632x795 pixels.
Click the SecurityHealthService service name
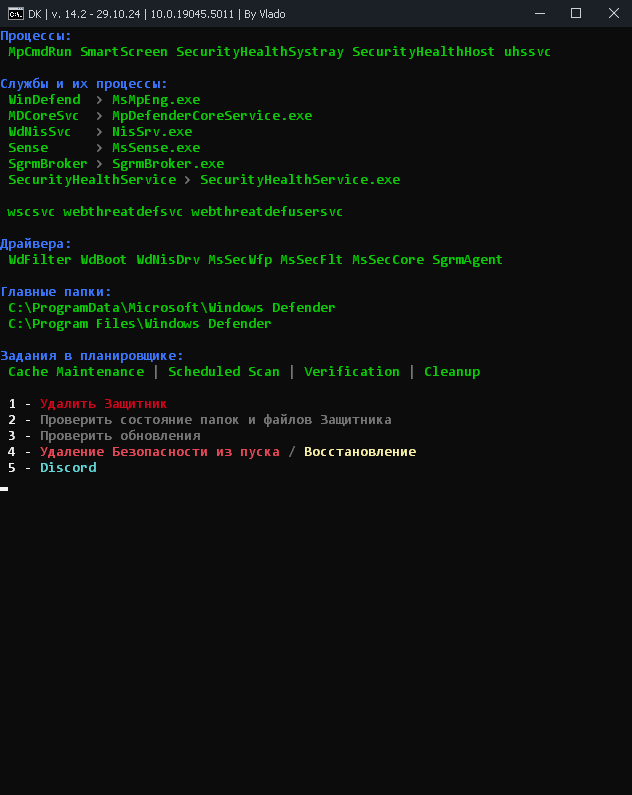tap(92, 179)
